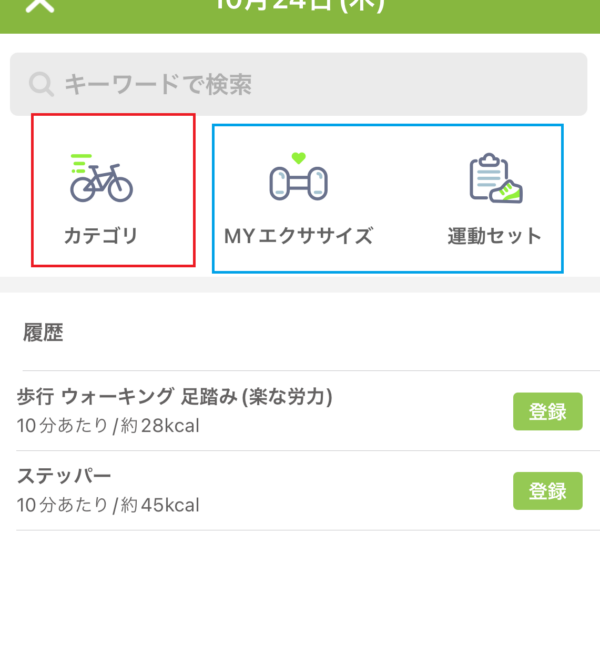Click the 10分あたり/約28kcal detail text
Viewport: 600px width, 653px height.
click(x=108, y=426)
